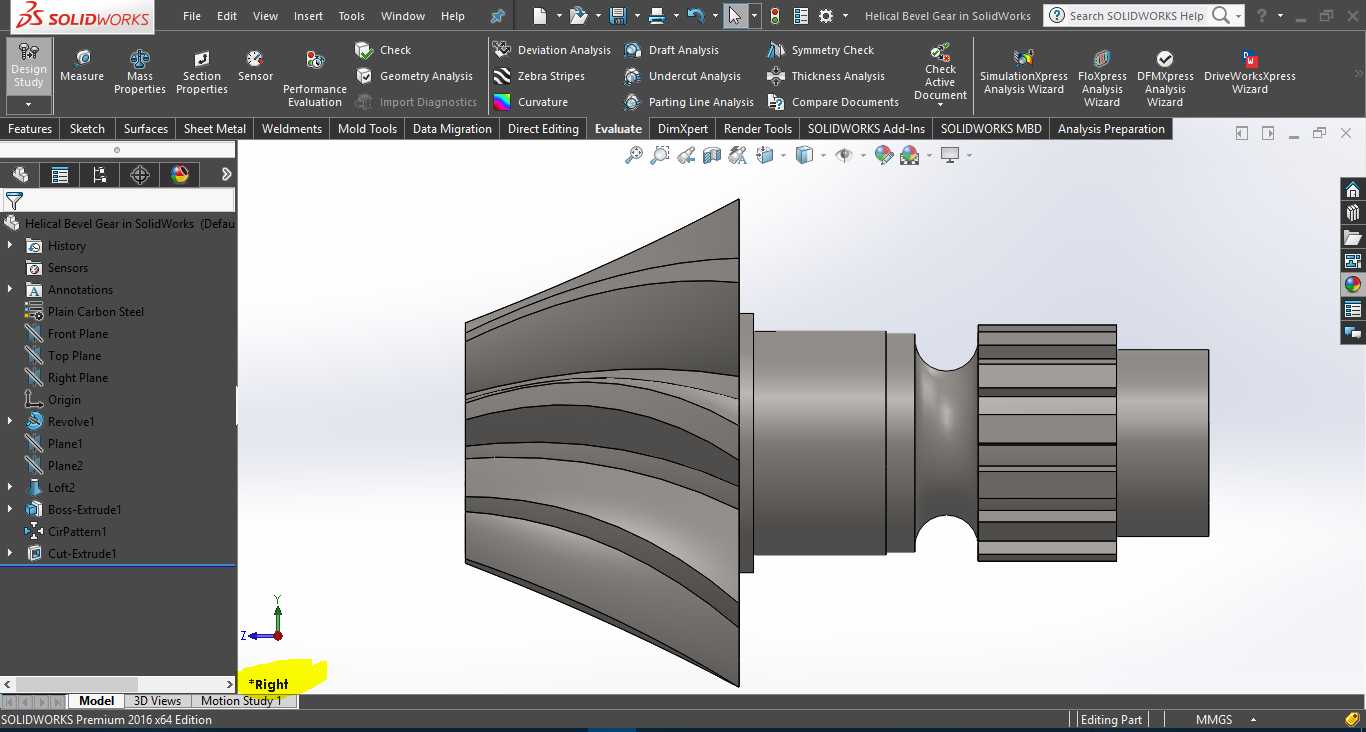Click the Motion Study 1 tab
The height and width of the screenshot is (732, 1366).
241,701
